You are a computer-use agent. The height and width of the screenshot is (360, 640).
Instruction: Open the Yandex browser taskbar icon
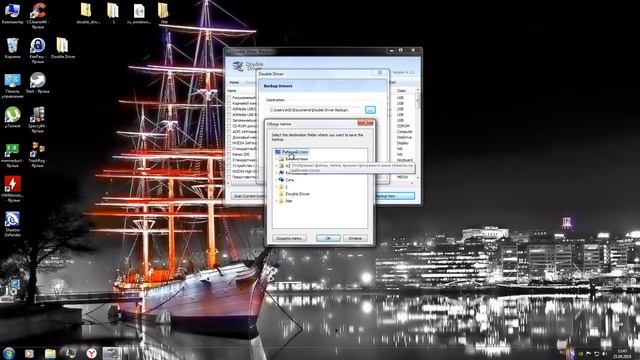(x=91, y=353)
